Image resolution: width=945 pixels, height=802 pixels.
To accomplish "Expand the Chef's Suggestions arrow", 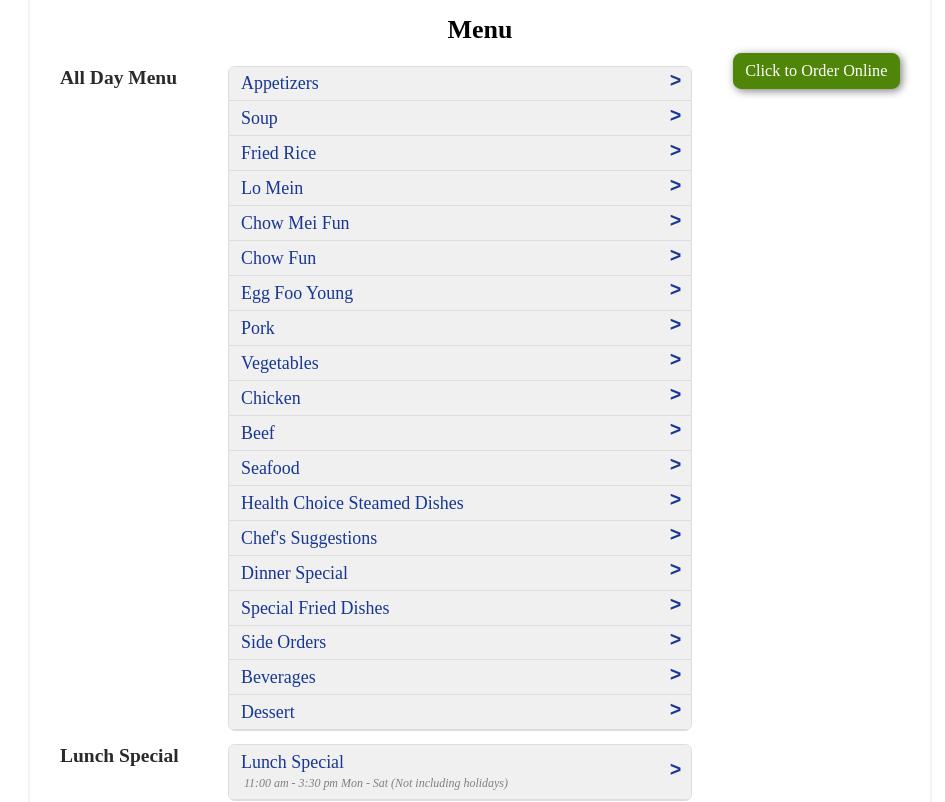I will (675, 535).
